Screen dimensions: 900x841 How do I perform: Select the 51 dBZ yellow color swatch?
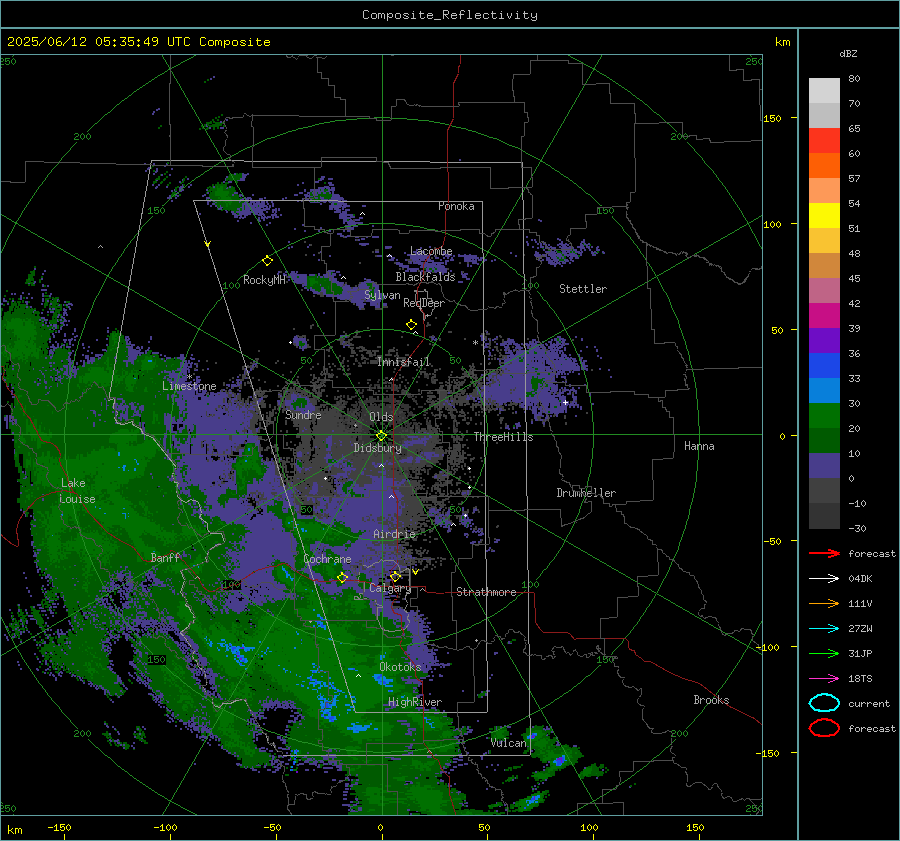[x=824, y=215]
